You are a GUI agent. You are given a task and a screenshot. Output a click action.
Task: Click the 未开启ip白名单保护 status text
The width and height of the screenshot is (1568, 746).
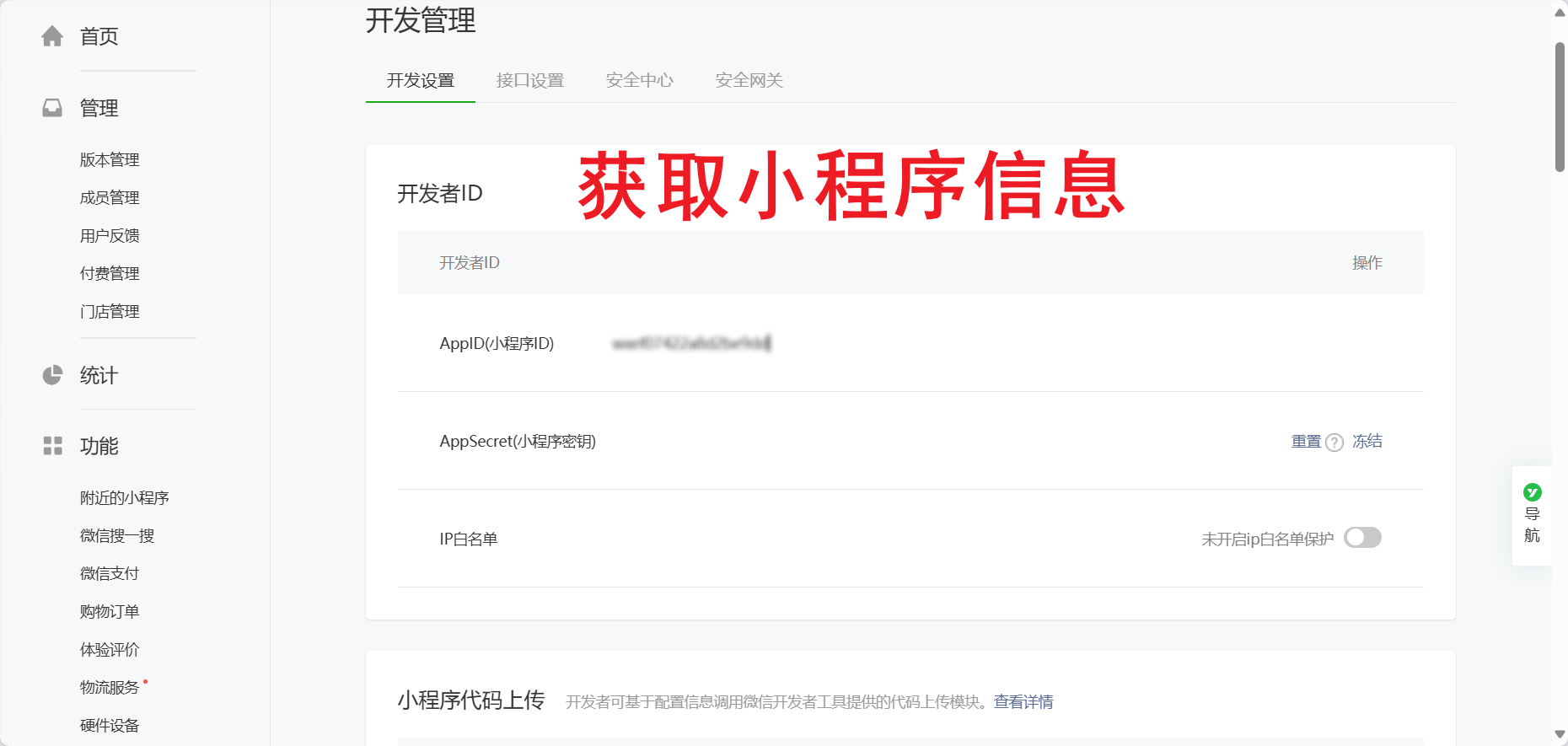(1268, 539)
